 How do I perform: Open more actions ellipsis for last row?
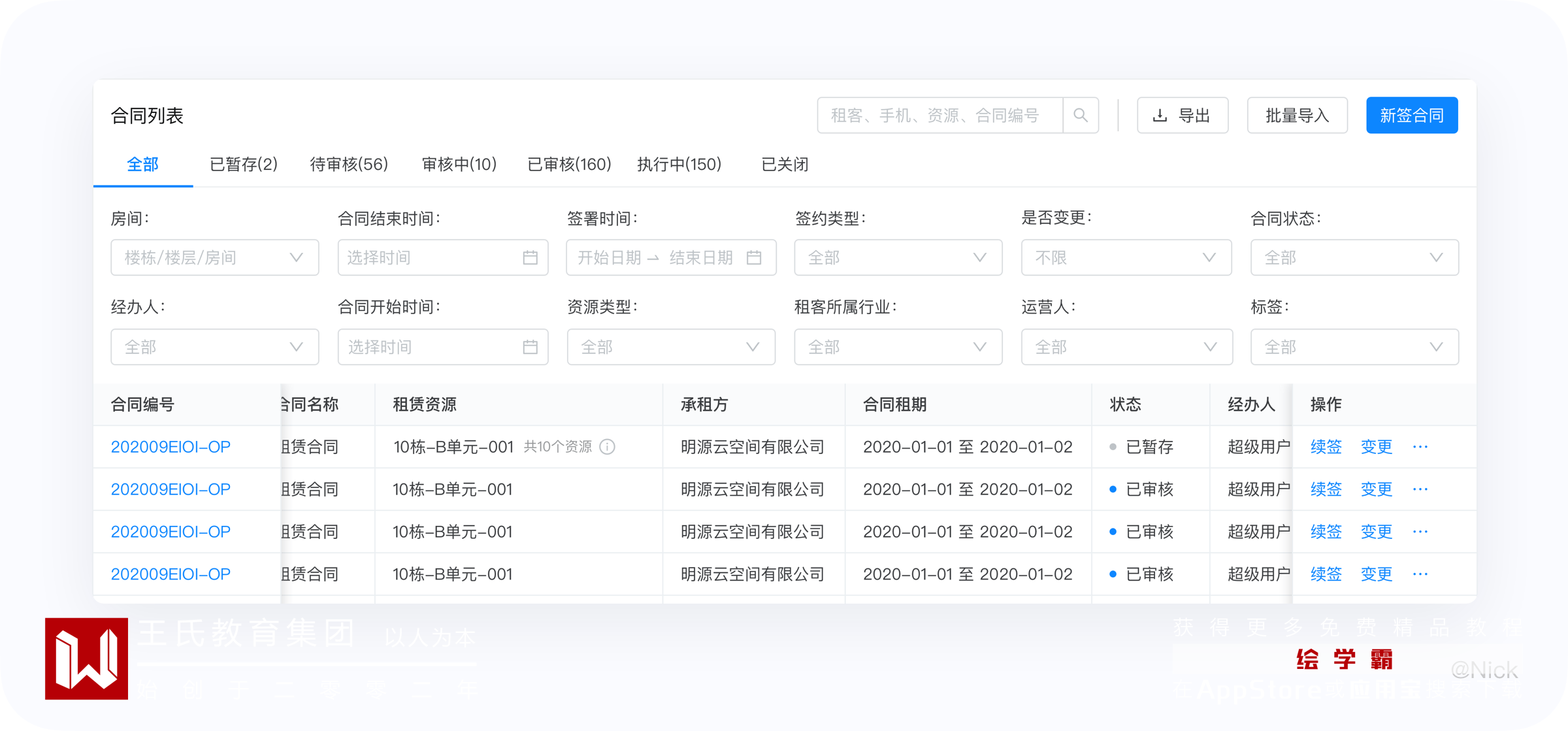point(1420,574)
